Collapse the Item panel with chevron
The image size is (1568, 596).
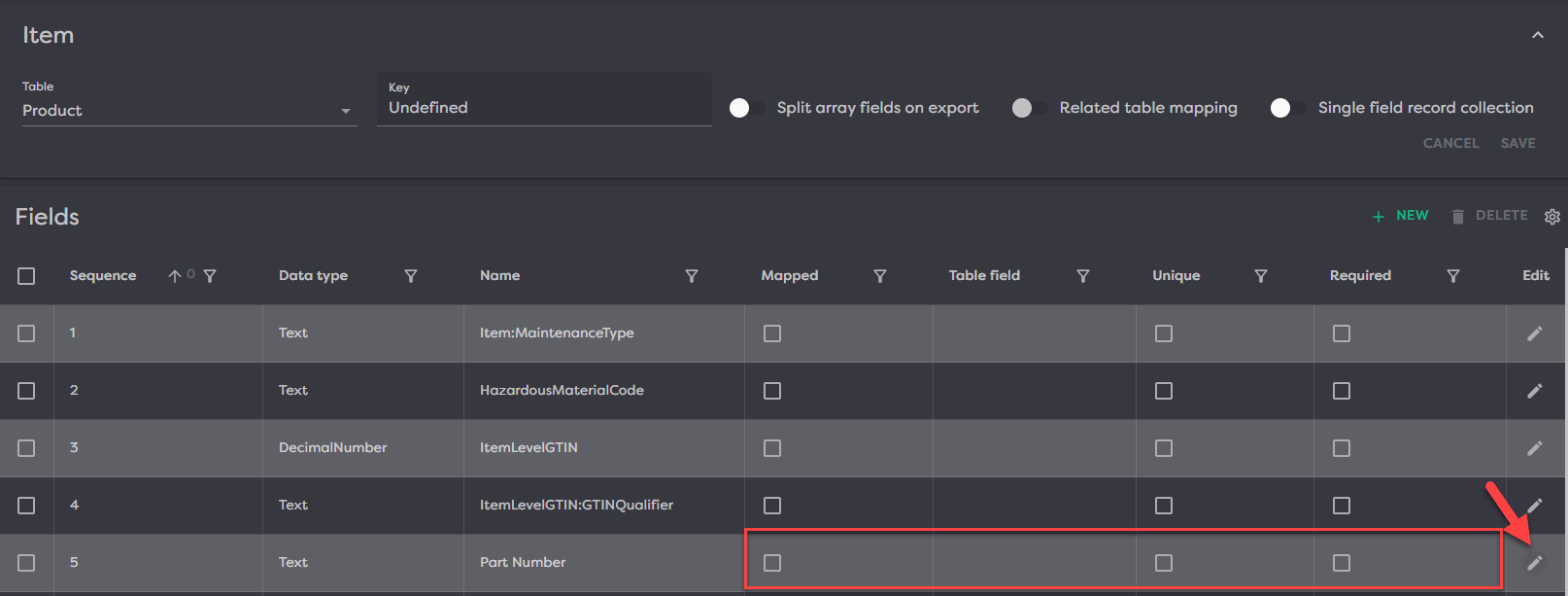[1538, 35]
